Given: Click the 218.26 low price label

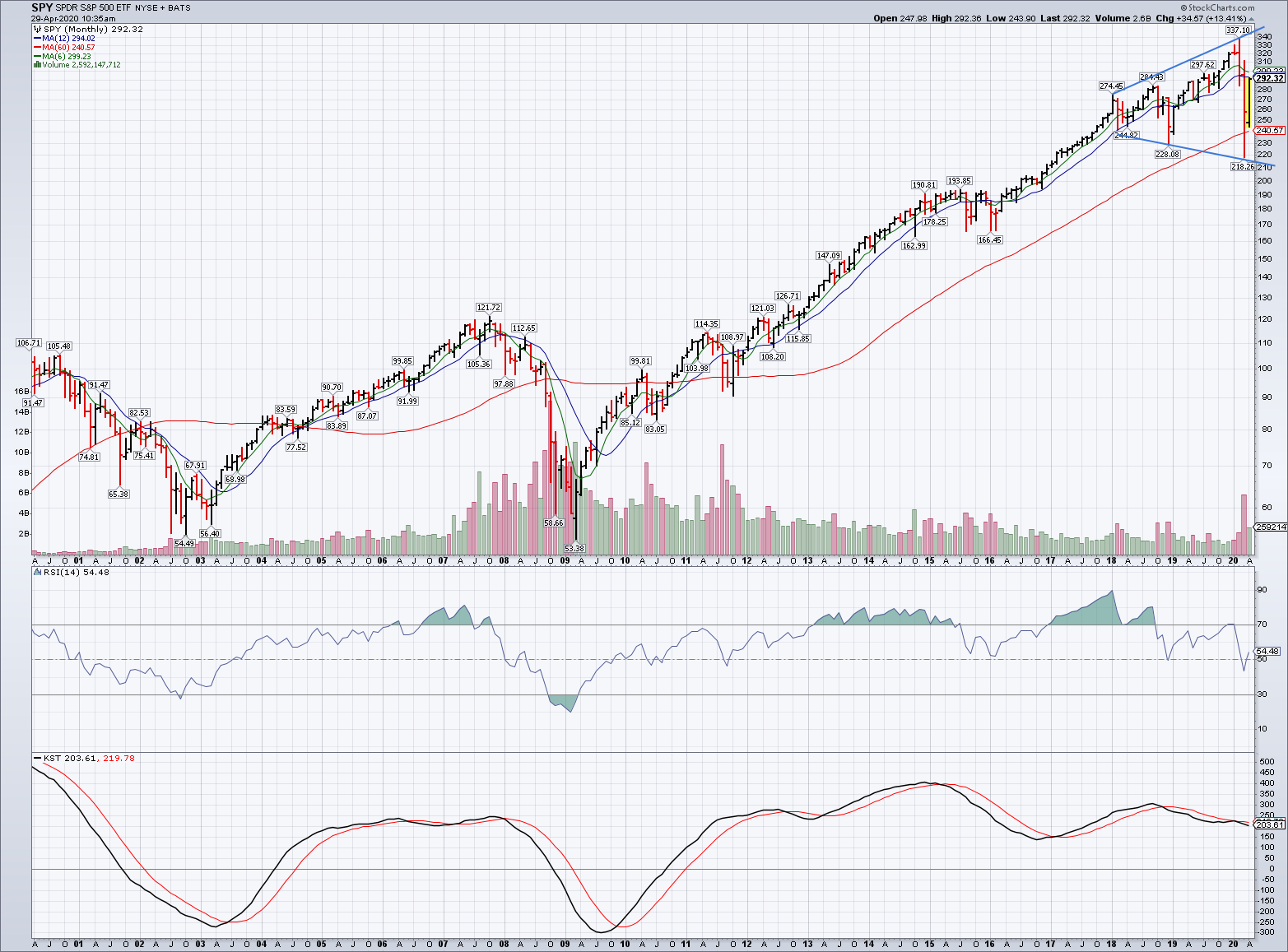Looking at the screenshot, I should pyautogui.click(x=1242, y=166).
